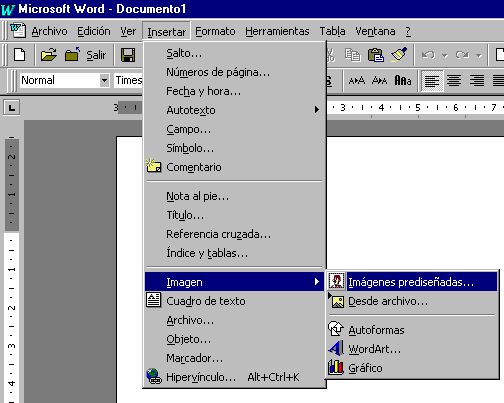Open the Ver menu
This screenshot has width=504, height=403.
click(128, 31)
